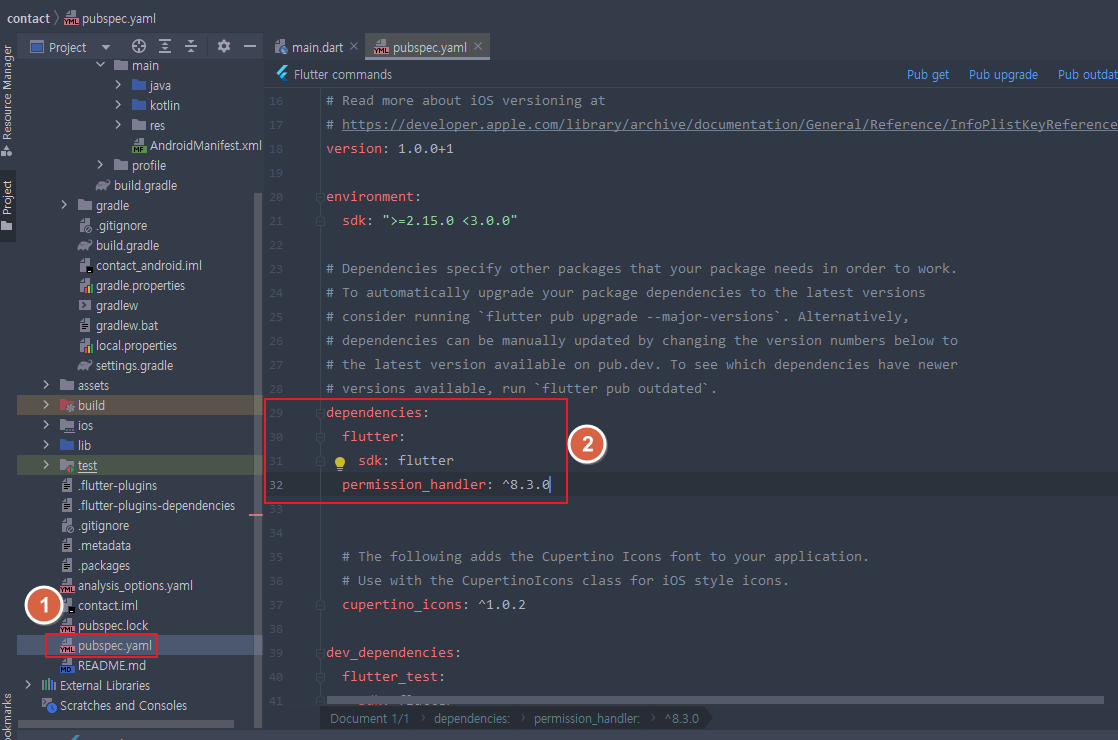This screenshot has height=740, width=1118.
Task: Expand the lib folder
Action: 46,445
